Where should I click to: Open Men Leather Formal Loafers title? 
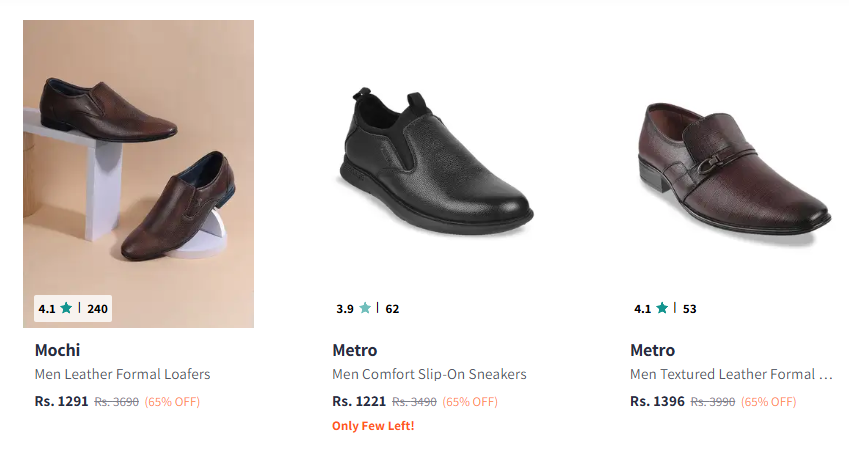click(122, 375)
